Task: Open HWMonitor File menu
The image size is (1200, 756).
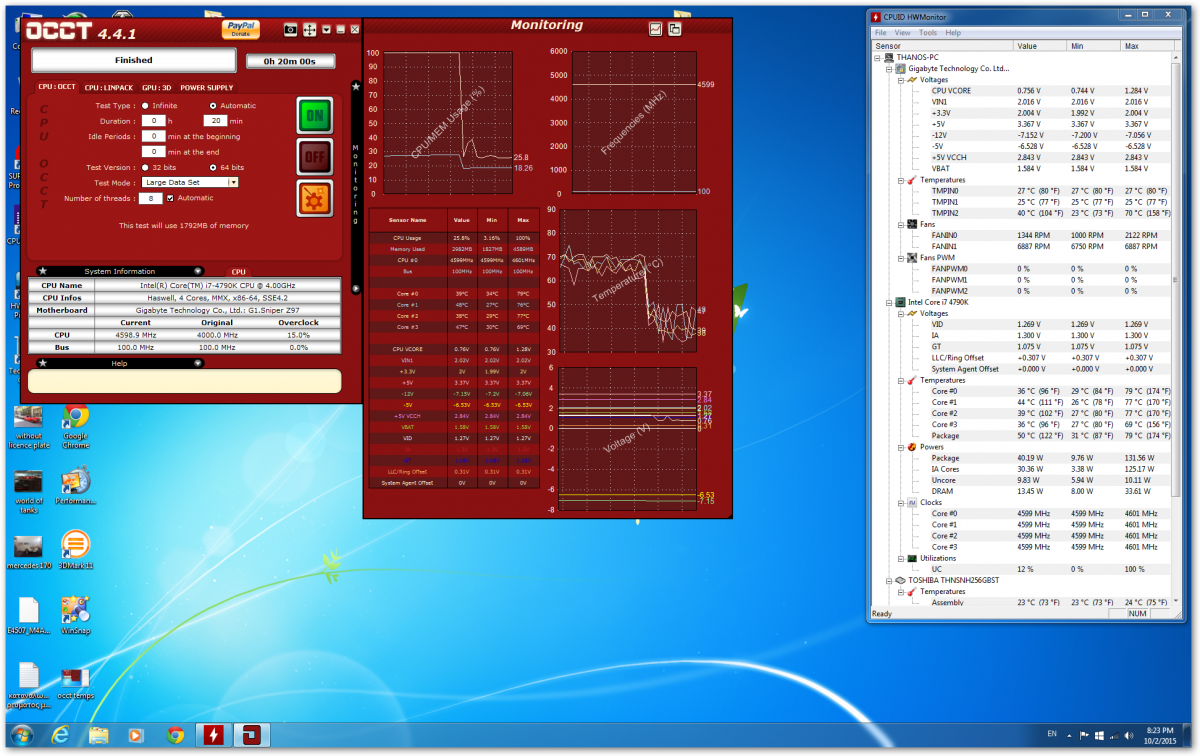Action: [x=880, y=33]
